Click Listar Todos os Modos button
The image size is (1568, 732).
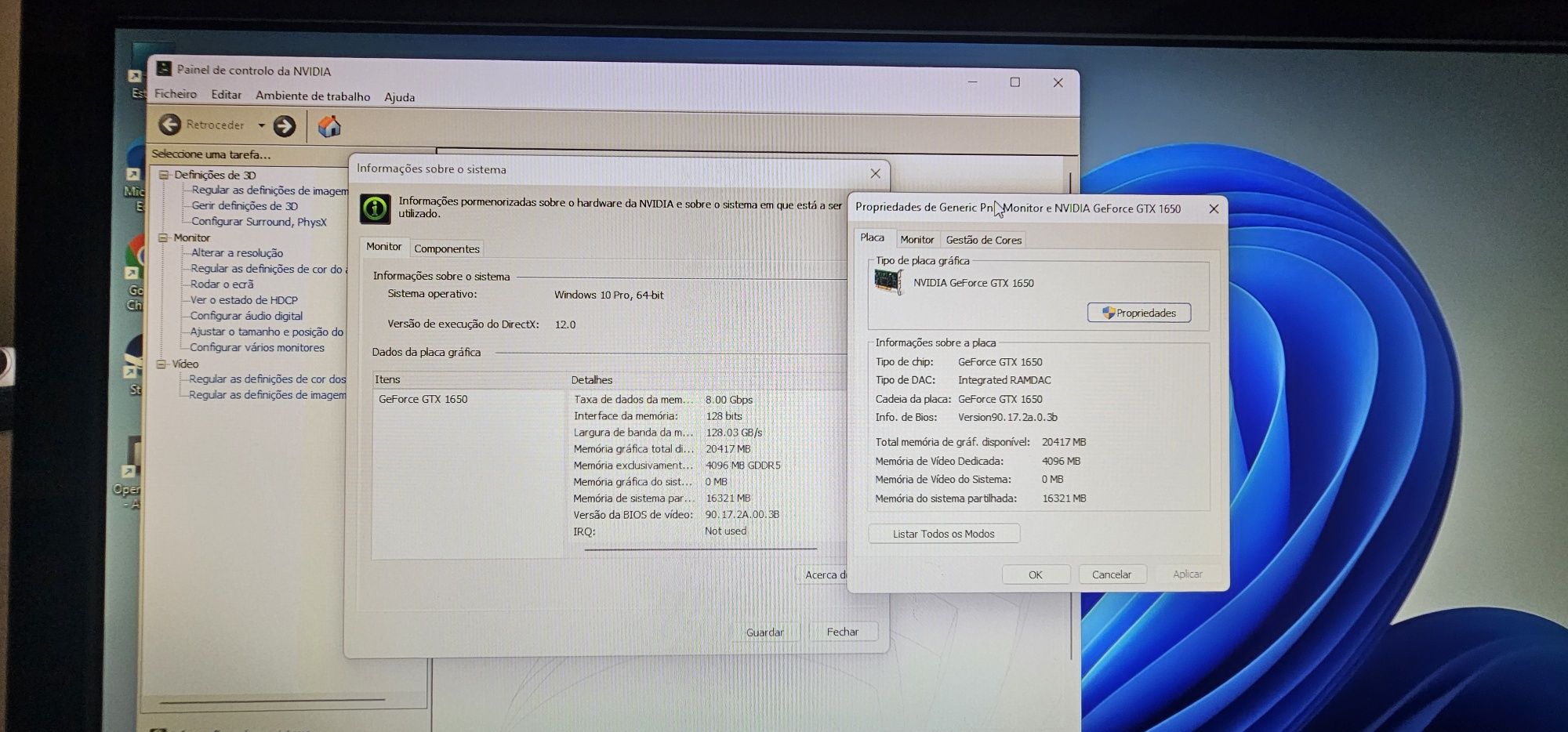click(x=944, y=534)
